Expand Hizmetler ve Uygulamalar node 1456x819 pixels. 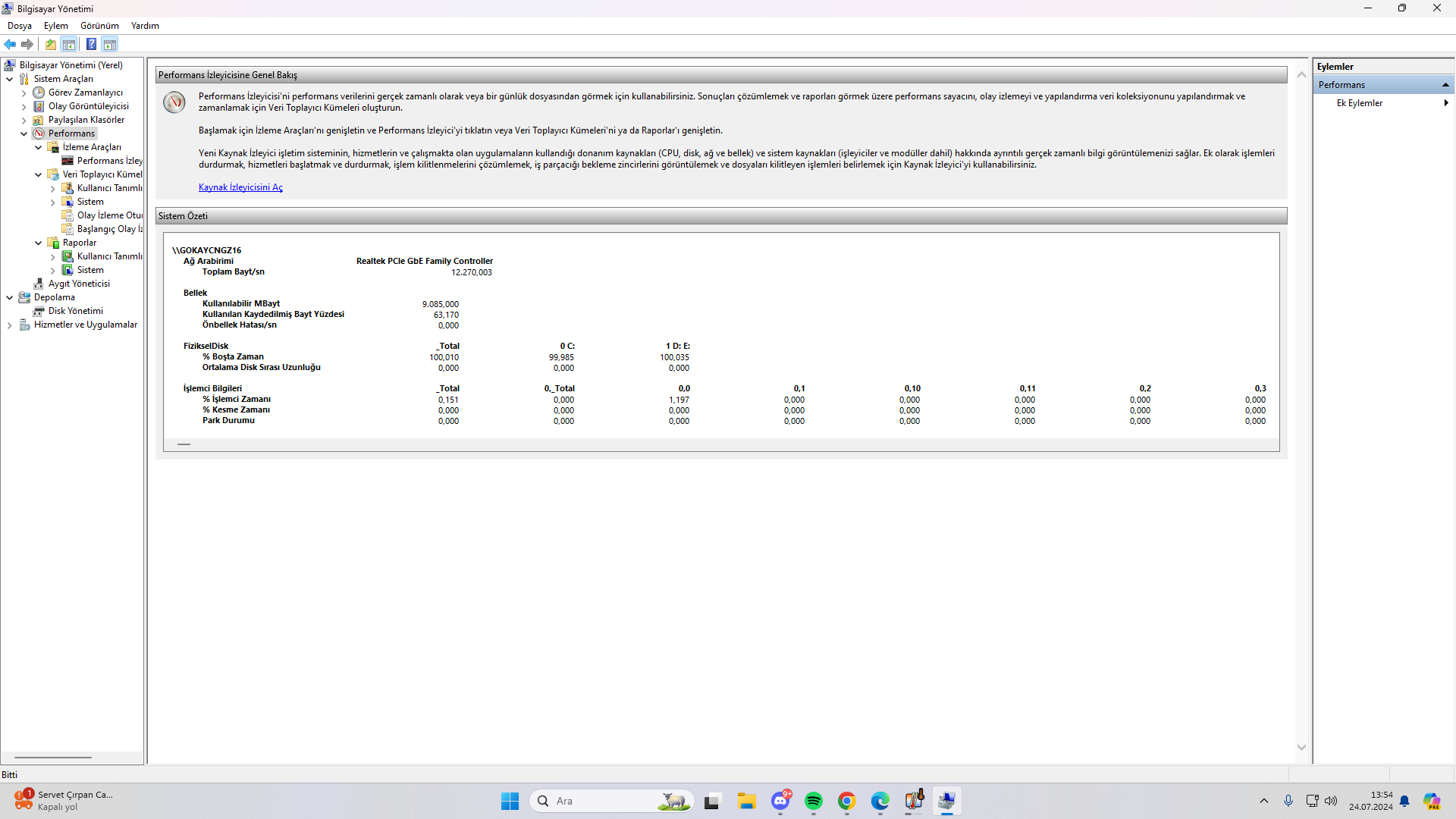coord(9,325)
